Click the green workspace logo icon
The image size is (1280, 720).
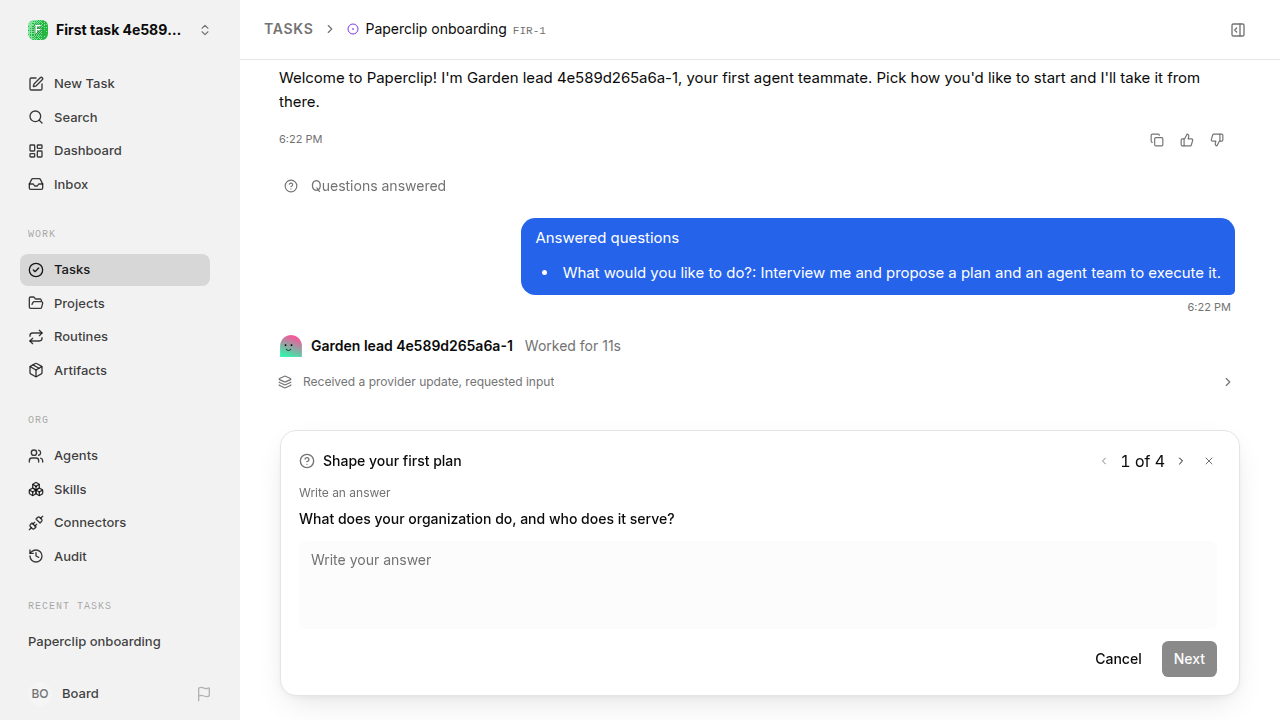[38, 30]
